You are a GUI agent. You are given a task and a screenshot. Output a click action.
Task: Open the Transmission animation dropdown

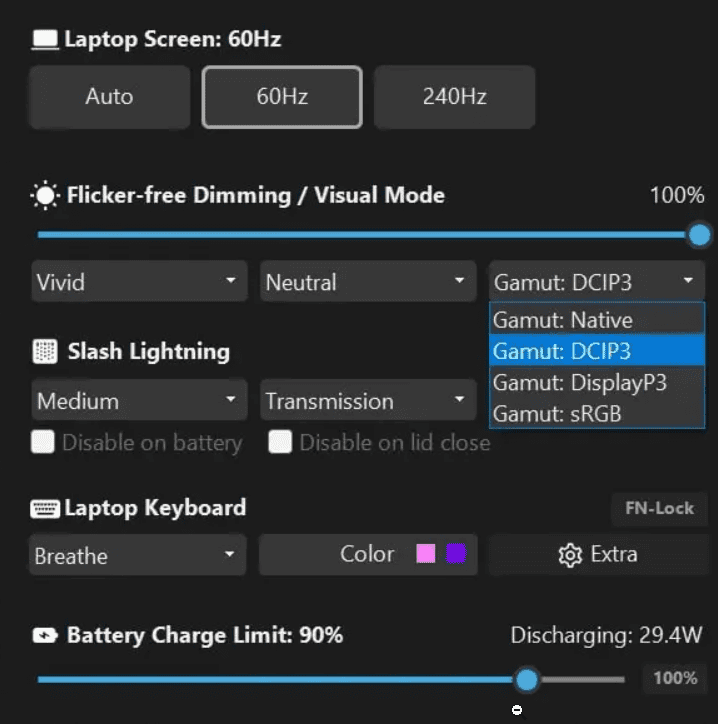click(368, 400)
